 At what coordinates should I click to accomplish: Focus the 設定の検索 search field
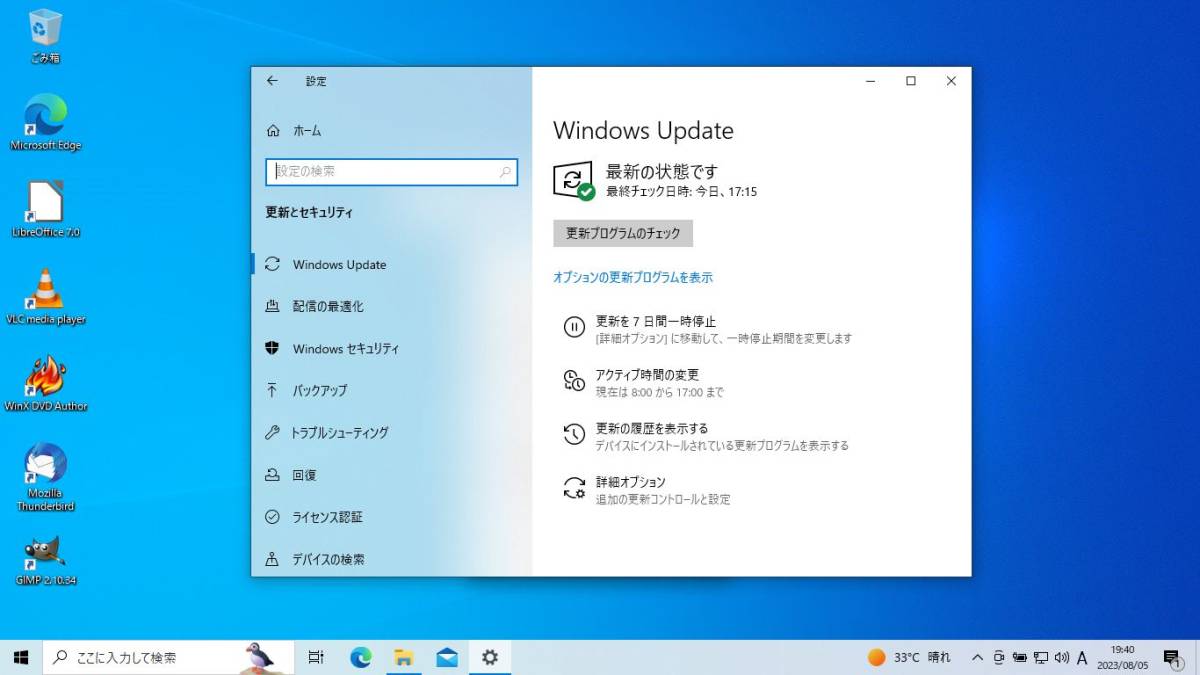click(391, 171)
